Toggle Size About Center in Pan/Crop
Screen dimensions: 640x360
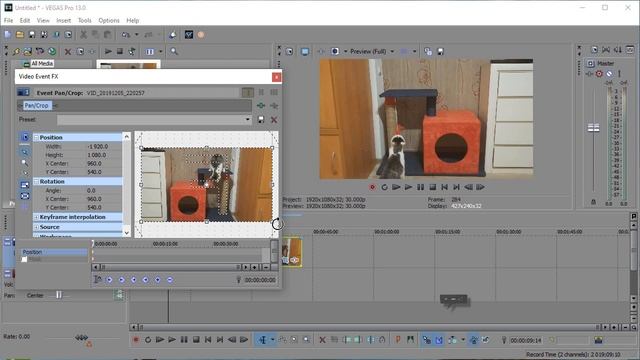tap(24, 196)
